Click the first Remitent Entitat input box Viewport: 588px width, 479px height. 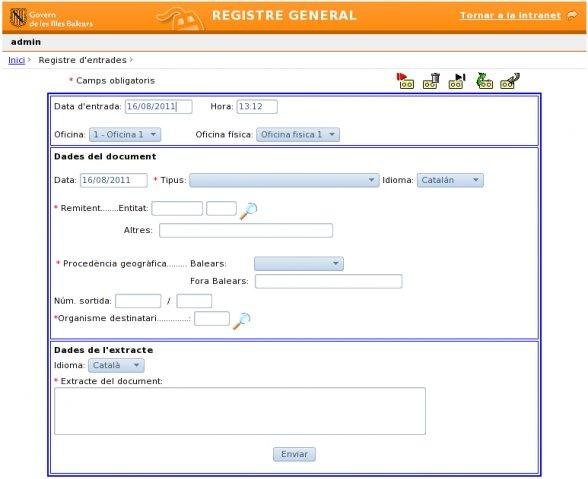click(x=177, y=208)
